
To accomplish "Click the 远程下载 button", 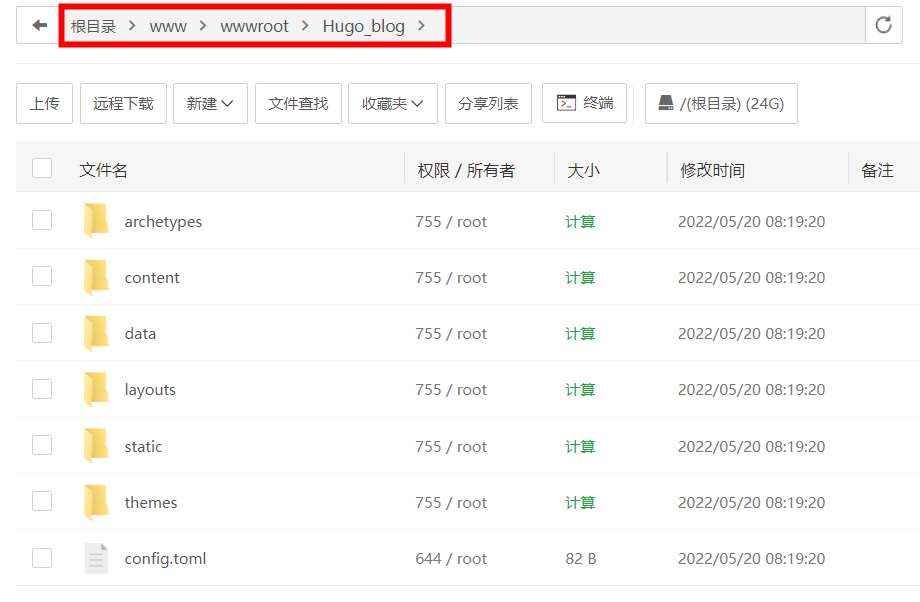I will point(123,103).
